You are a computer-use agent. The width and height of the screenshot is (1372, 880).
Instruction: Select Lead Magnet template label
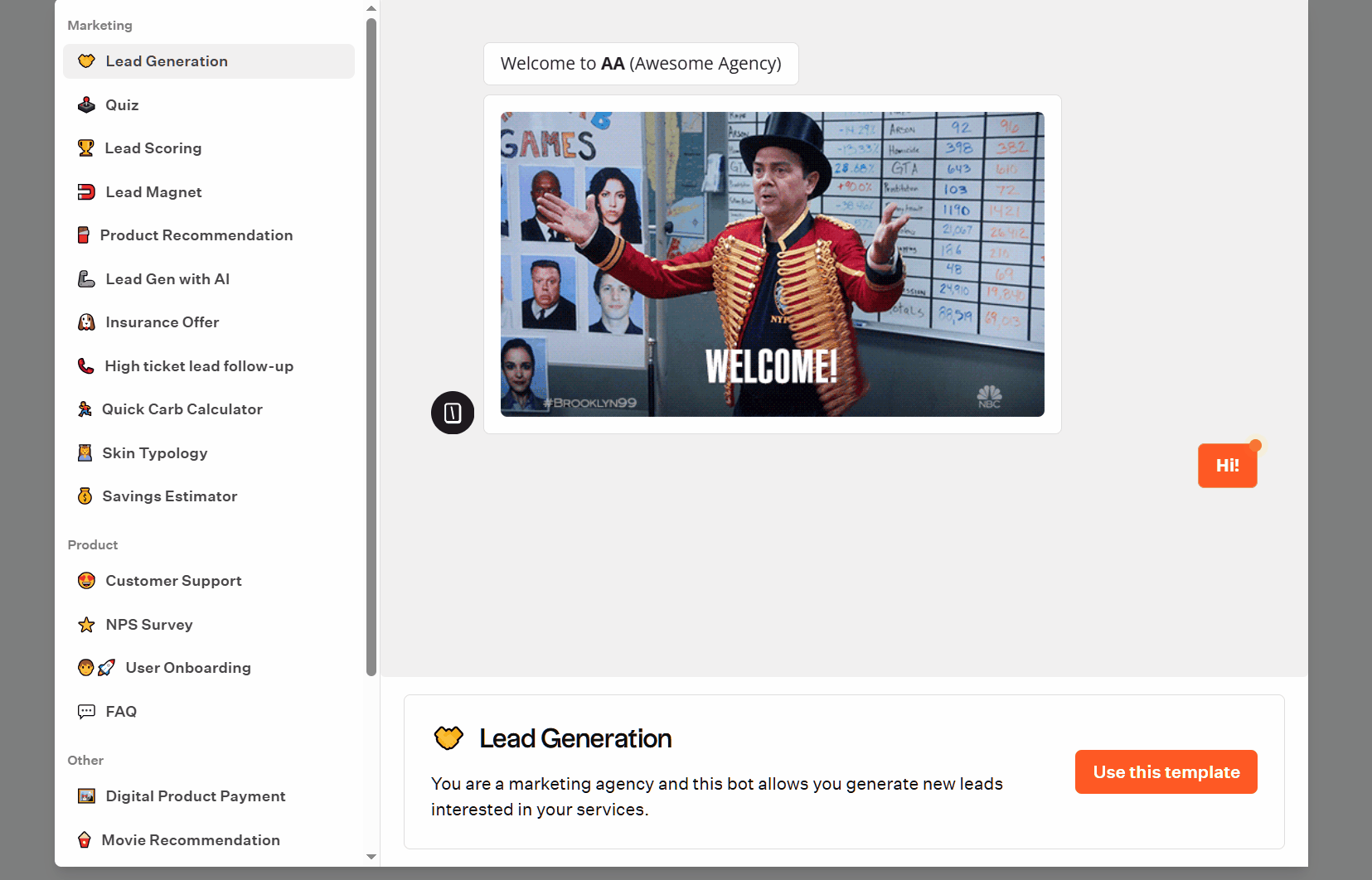[x=154, y=192]
